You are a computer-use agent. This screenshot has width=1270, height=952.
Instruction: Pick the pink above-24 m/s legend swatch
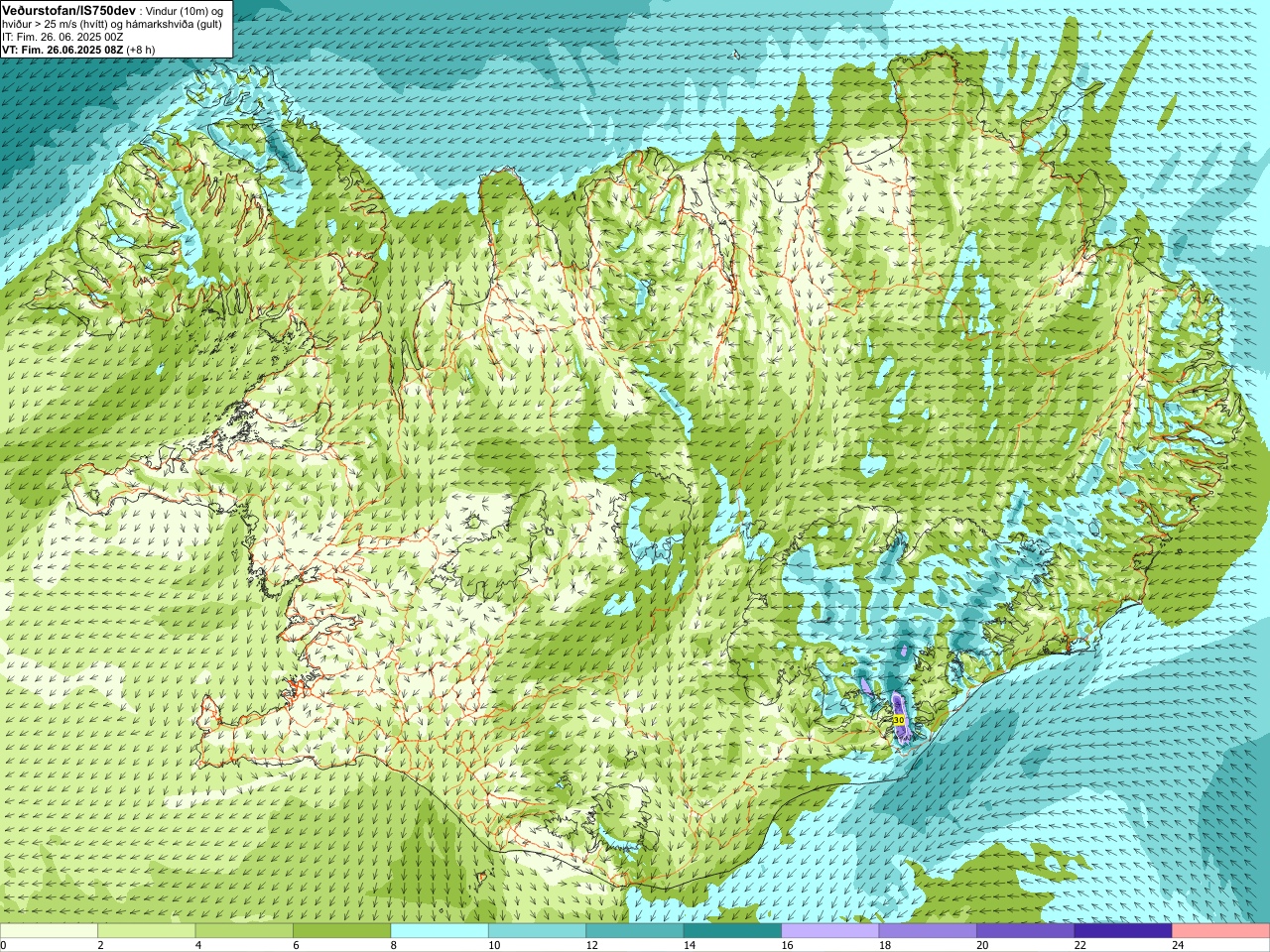(1221, 931)
